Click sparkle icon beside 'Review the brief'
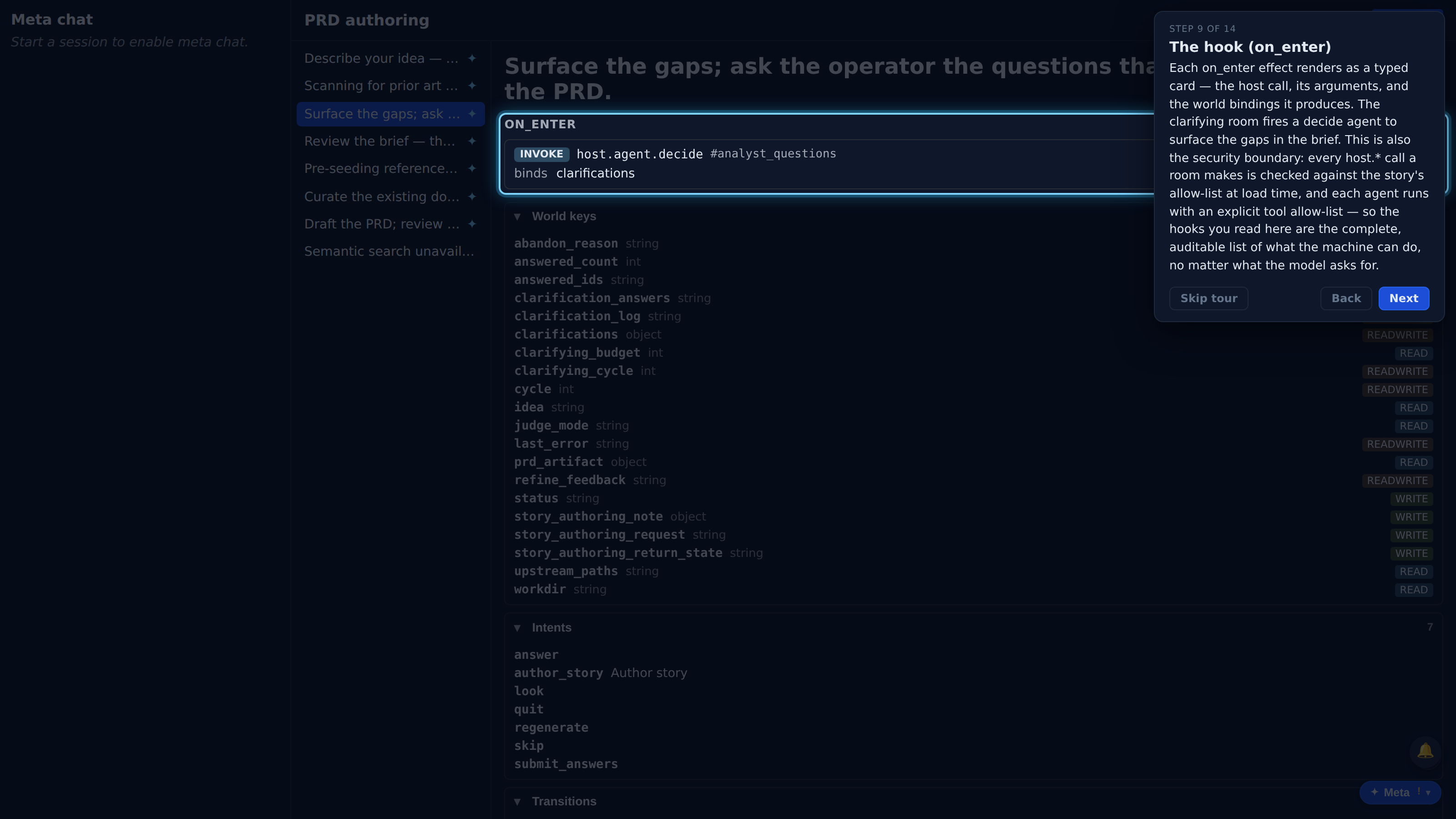 (x=472, y=141)
